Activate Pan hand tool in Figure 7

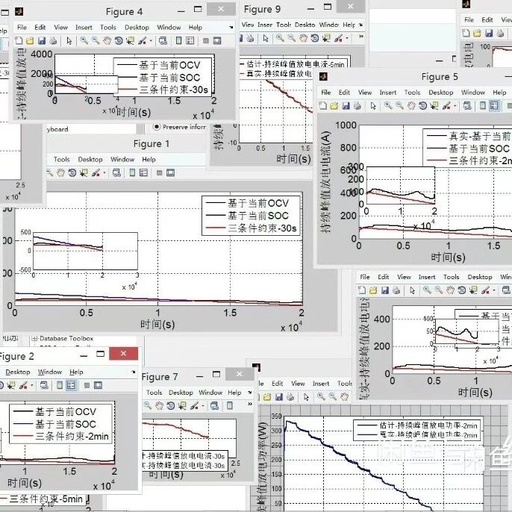tap(159, 406)
